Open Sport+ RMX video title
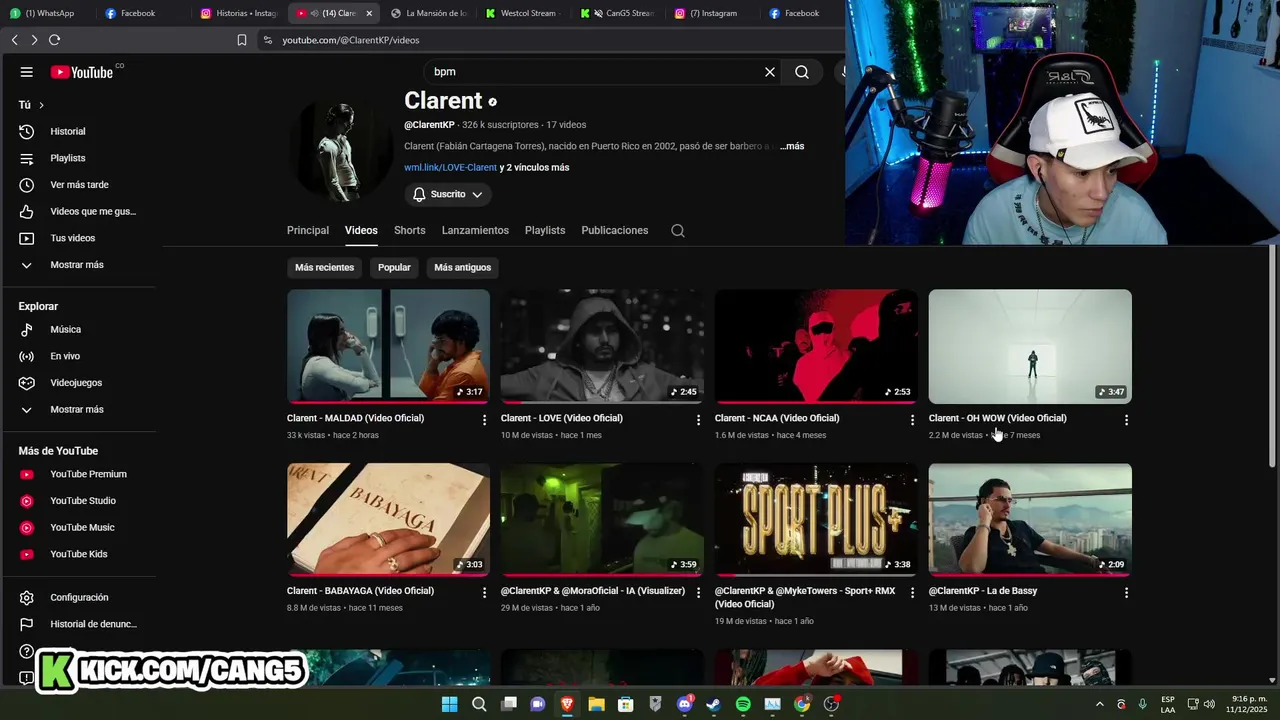Image resolution: width=1280 pixels, height=720 pixels. click(805, 598)
